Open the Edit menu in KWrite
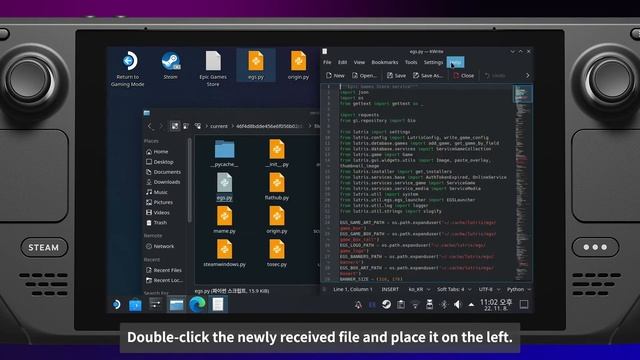 coord(342,62)
